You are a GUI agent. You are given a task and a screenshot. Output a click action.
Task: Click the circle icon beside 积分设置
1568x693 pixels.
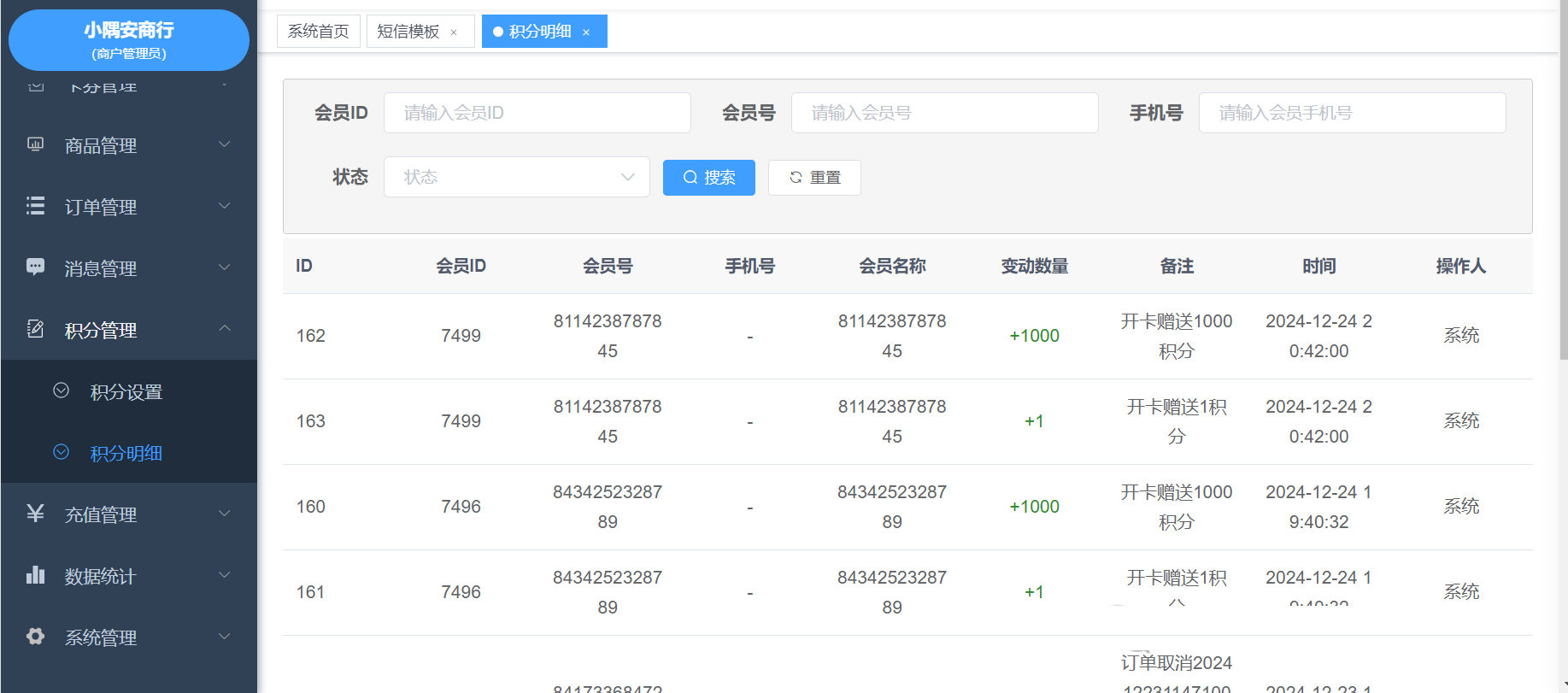click(62, 391)
